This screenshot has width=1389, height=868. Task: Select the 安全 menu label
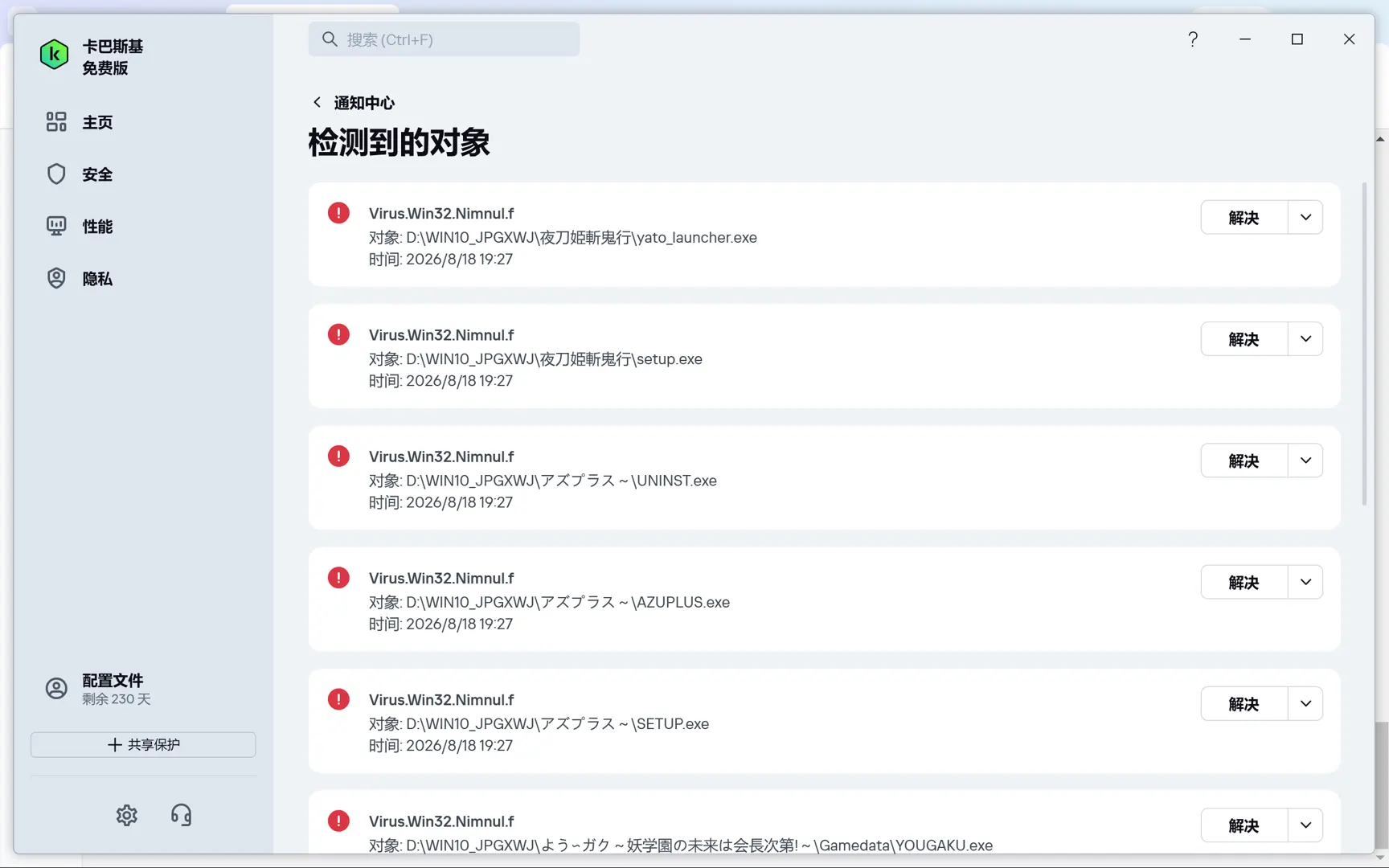(x=97, y=175)
